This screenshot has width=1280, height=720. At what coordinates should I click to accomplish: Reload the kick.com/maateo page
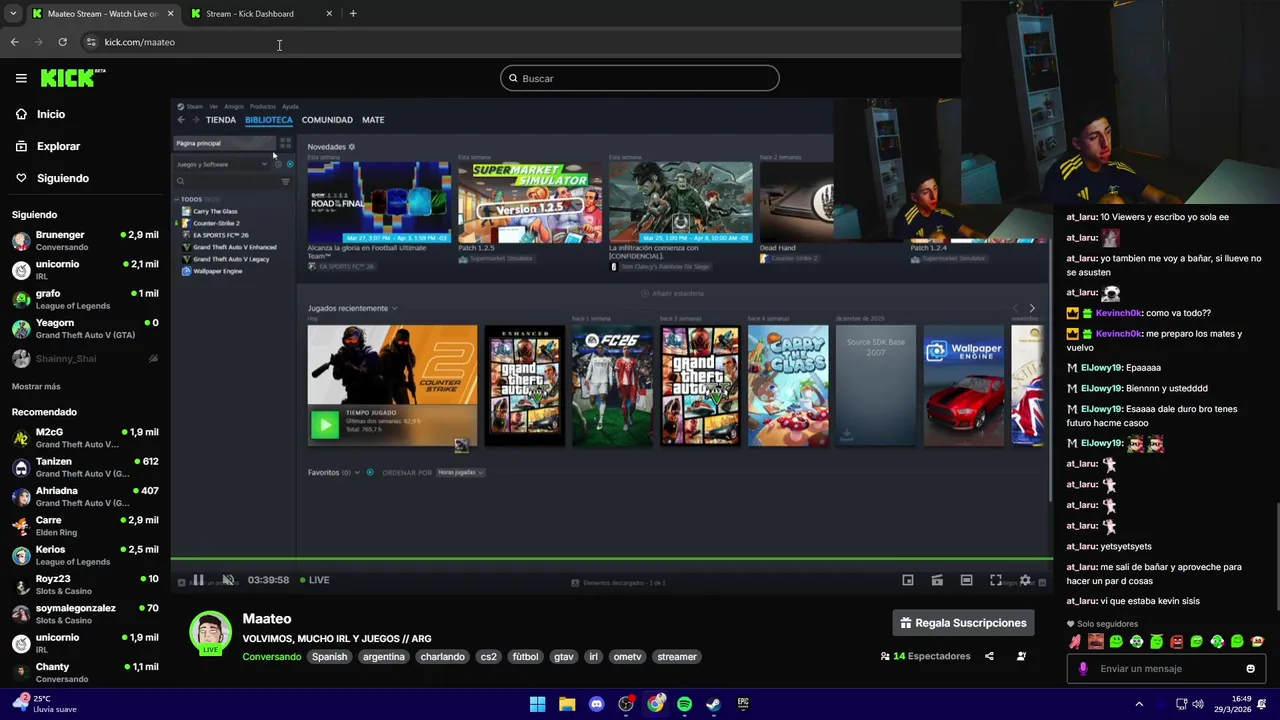coord(62,42)
